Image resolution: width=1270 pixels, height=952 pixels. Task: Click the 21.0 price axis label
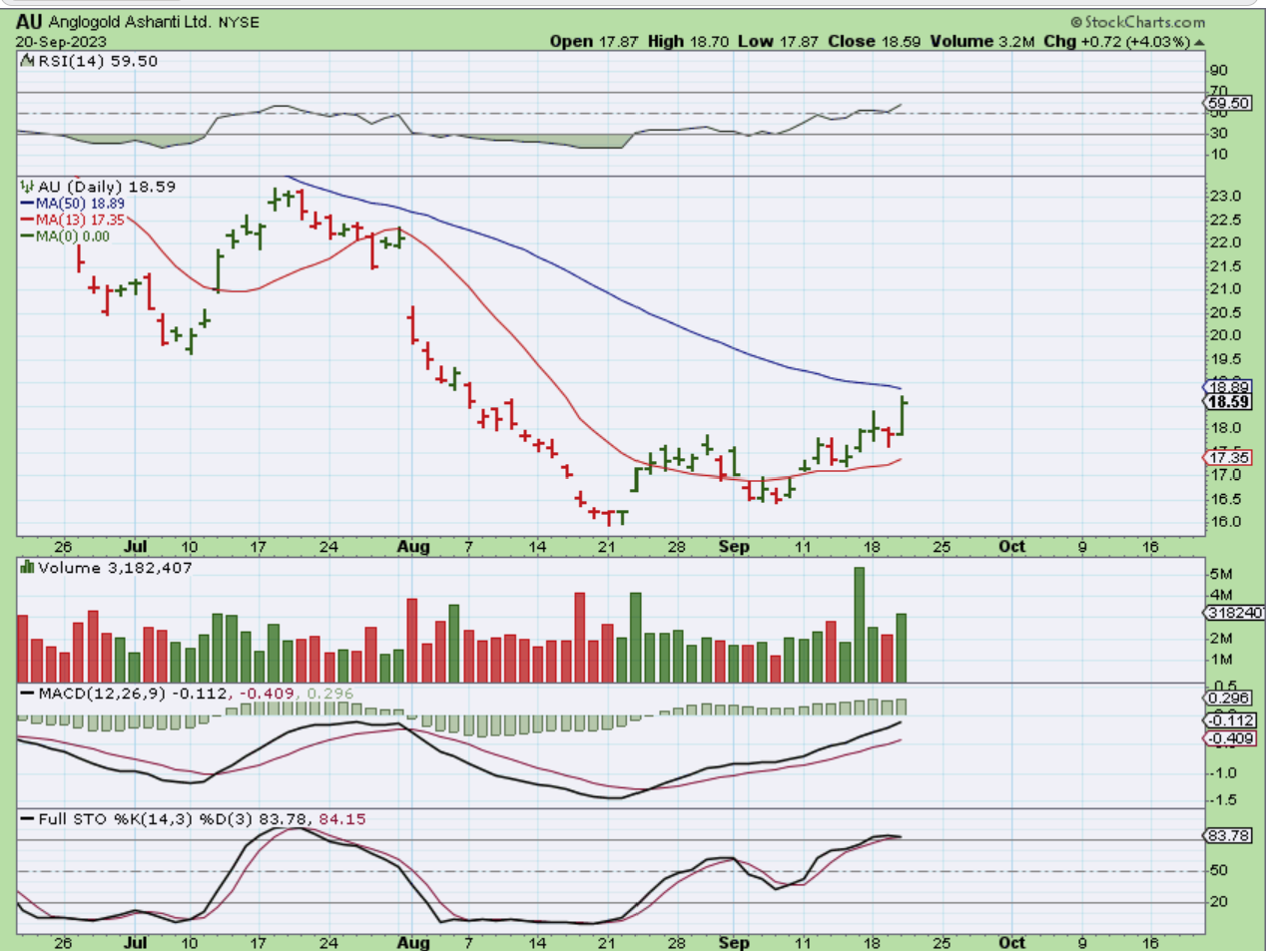coord(1225,289)
